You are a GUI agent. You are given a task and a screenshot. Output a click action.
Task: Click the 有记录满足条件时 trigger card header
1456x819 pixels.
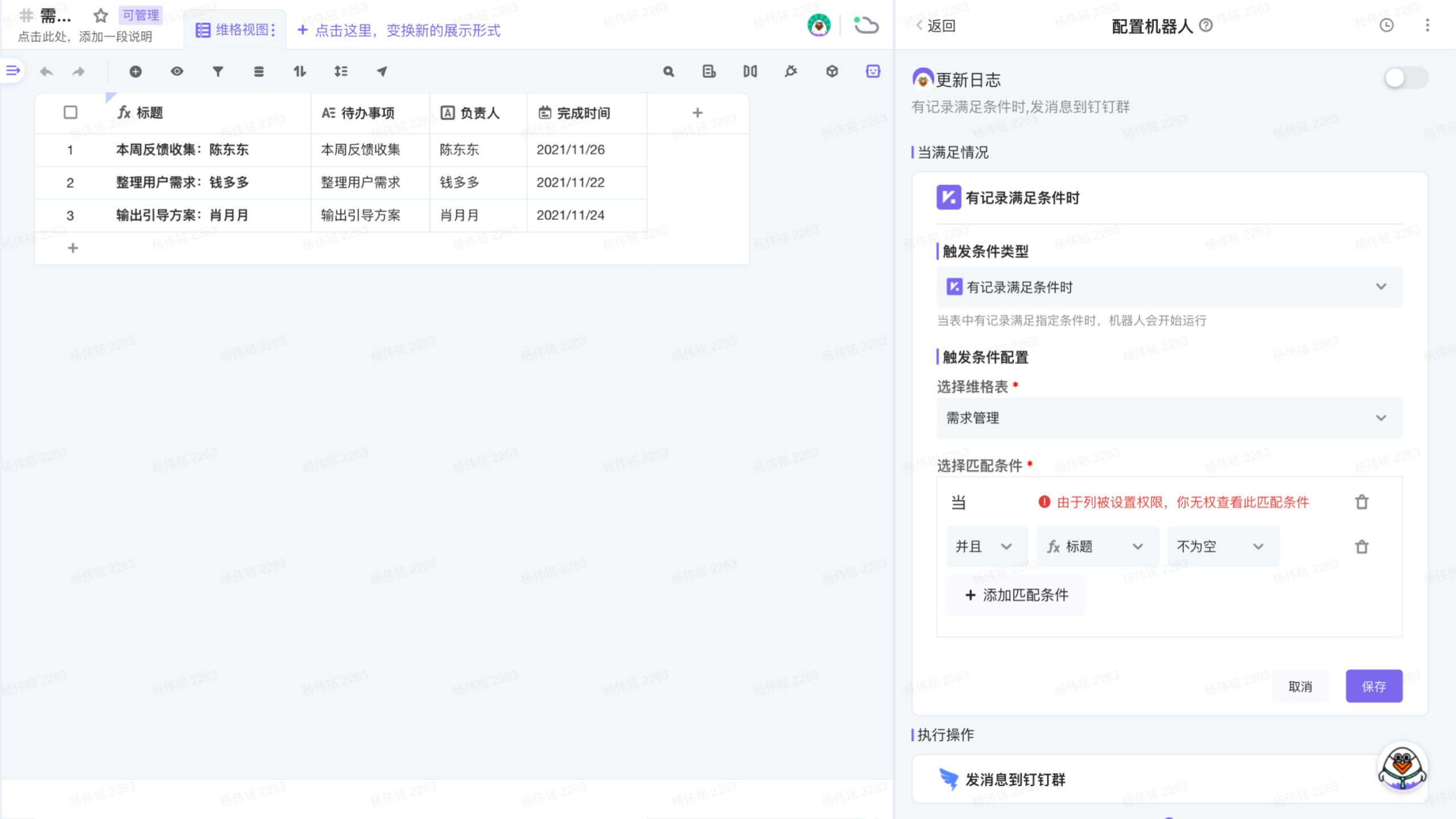coord(1169,198)
